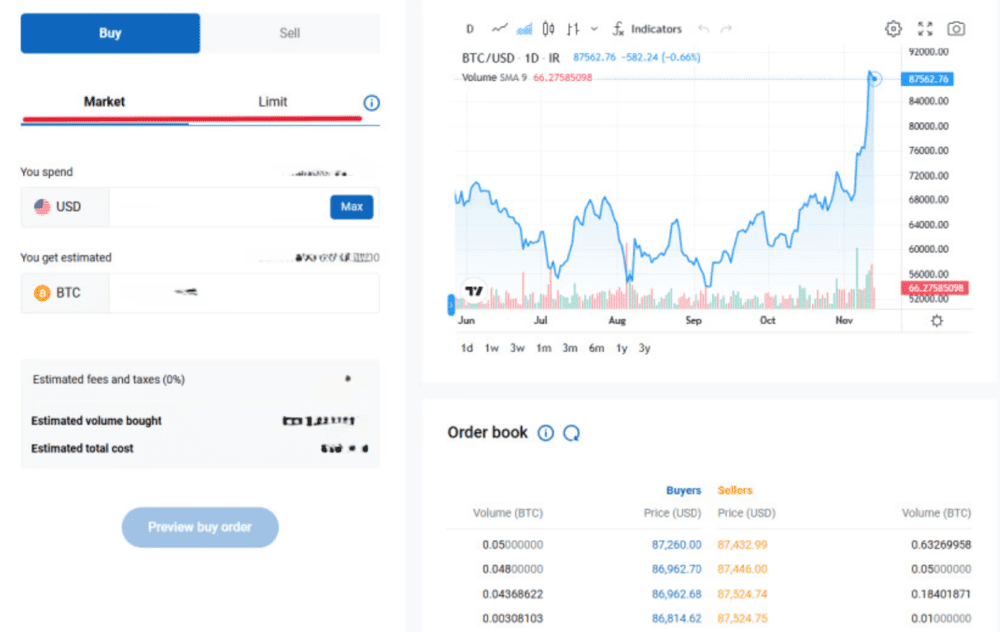Click buyer volume 0.04368622
Image resolution: width=1000 pixels, height=632 pixels.
tap(512, 594)
